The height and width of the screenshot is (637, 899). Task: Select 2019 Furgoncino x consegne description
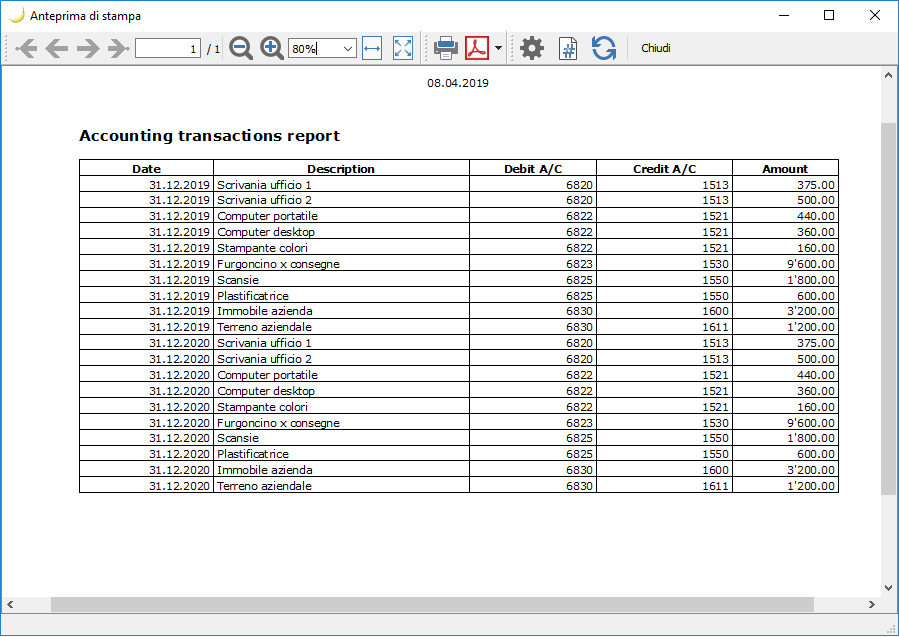341,264
